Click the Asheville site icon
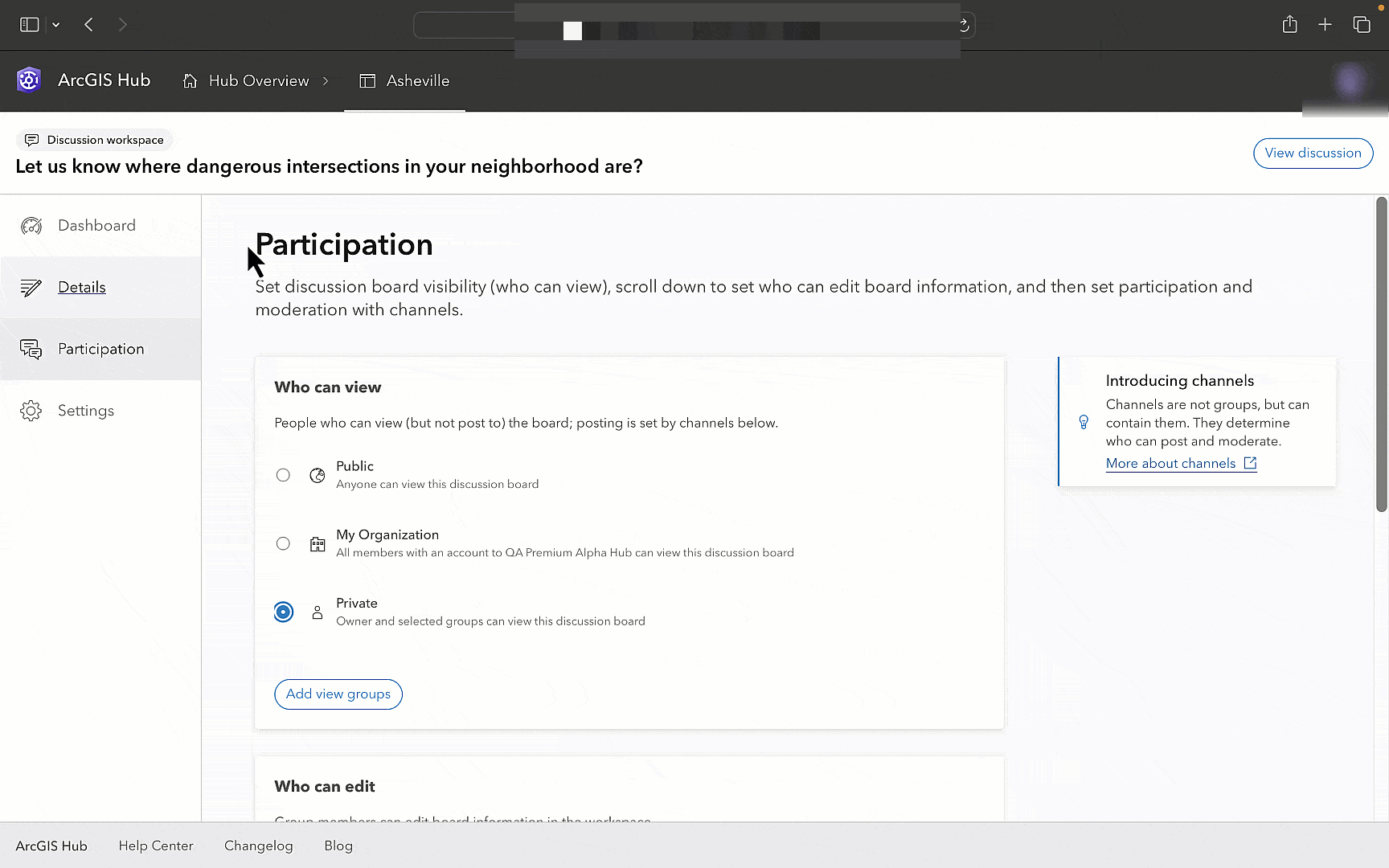The width and height of the screenshot is (1389, 868). (367, 81)
